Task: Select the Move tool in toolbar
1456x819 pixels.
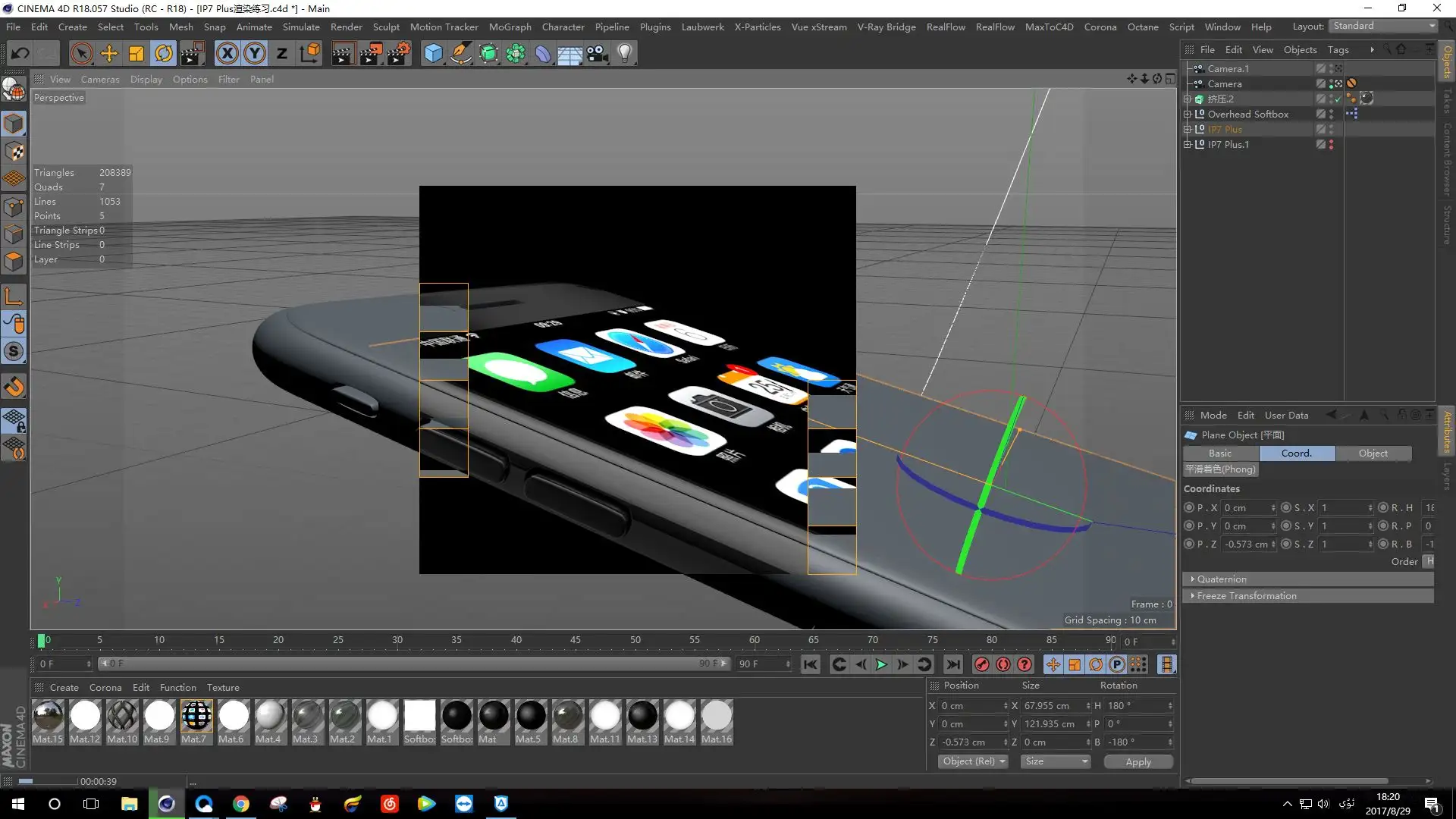Action: 109,53
